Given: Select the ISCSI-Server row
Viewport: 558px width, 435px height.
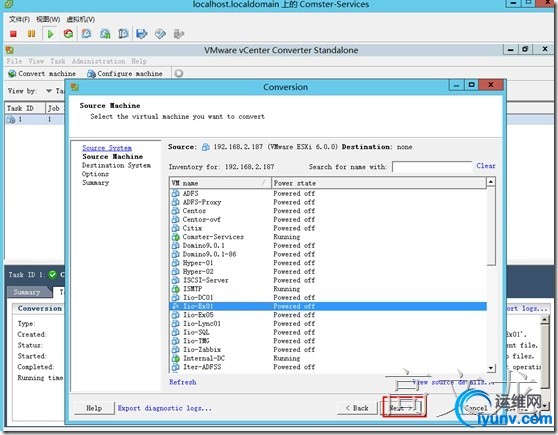Looking at the screenshot, I should (x=328, y=280).
